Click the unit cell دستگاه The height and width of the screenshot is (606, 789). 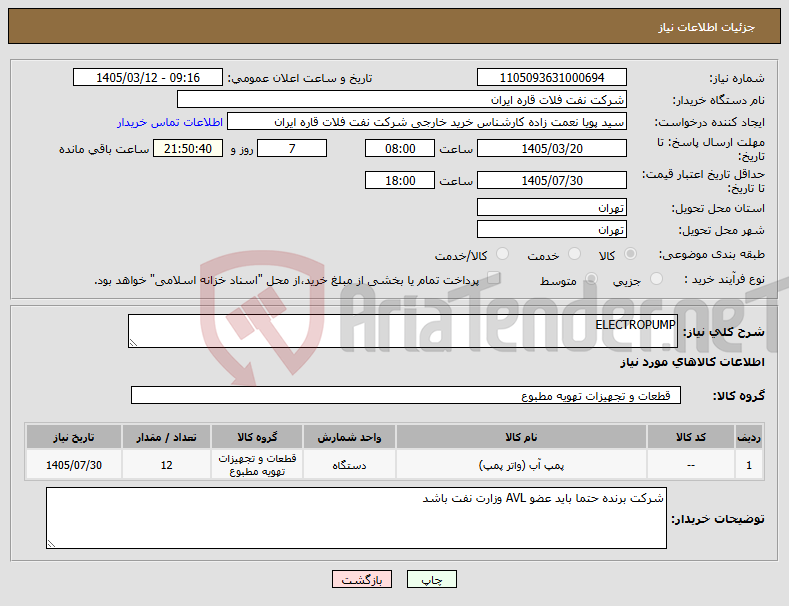(x=349, y=465)
